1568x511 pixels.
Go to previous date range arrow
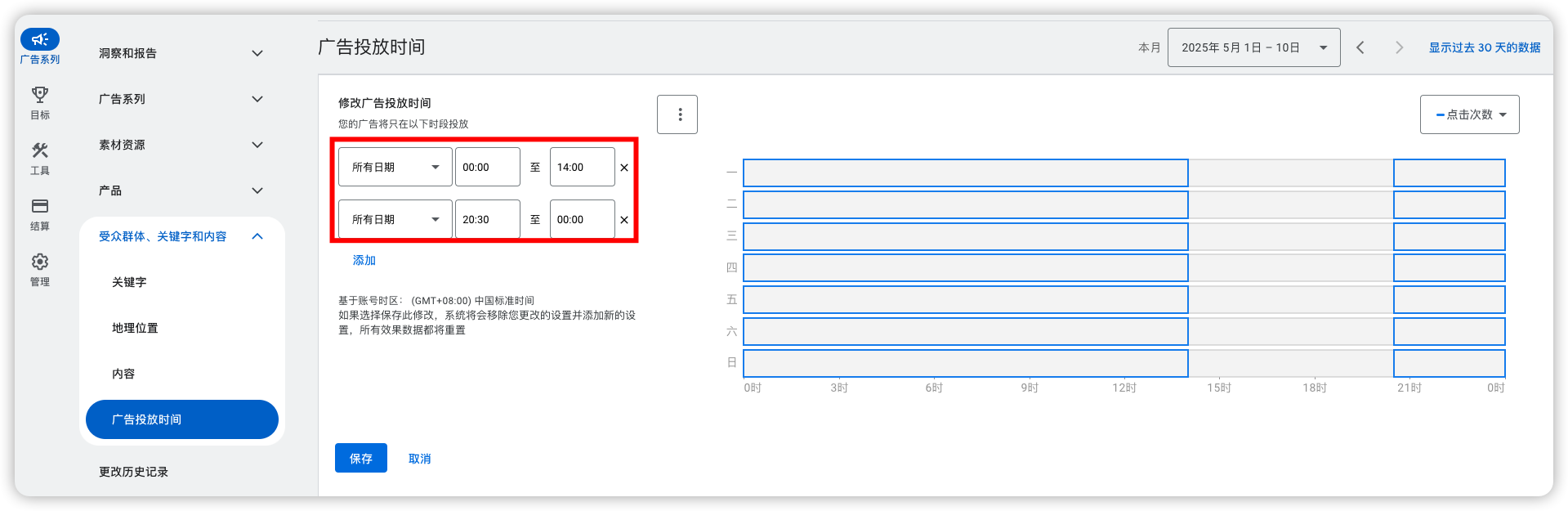pos(1360,47)
